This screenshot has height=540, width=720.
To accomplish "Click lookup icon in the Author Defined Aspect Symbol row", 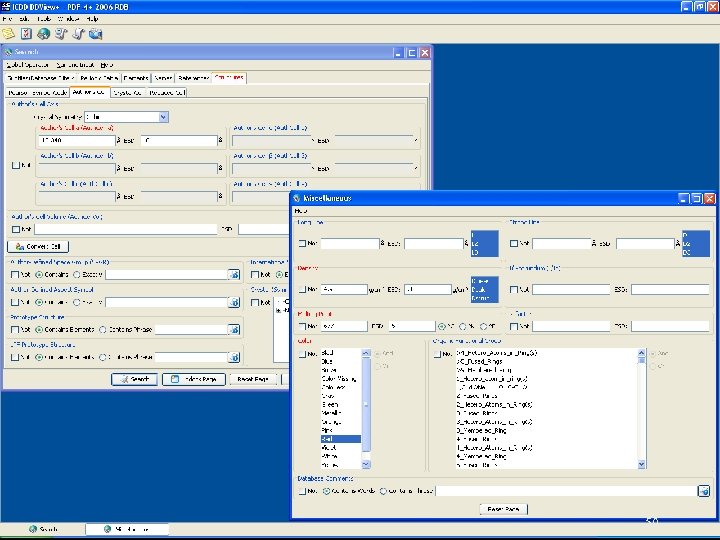I will 234,301.
